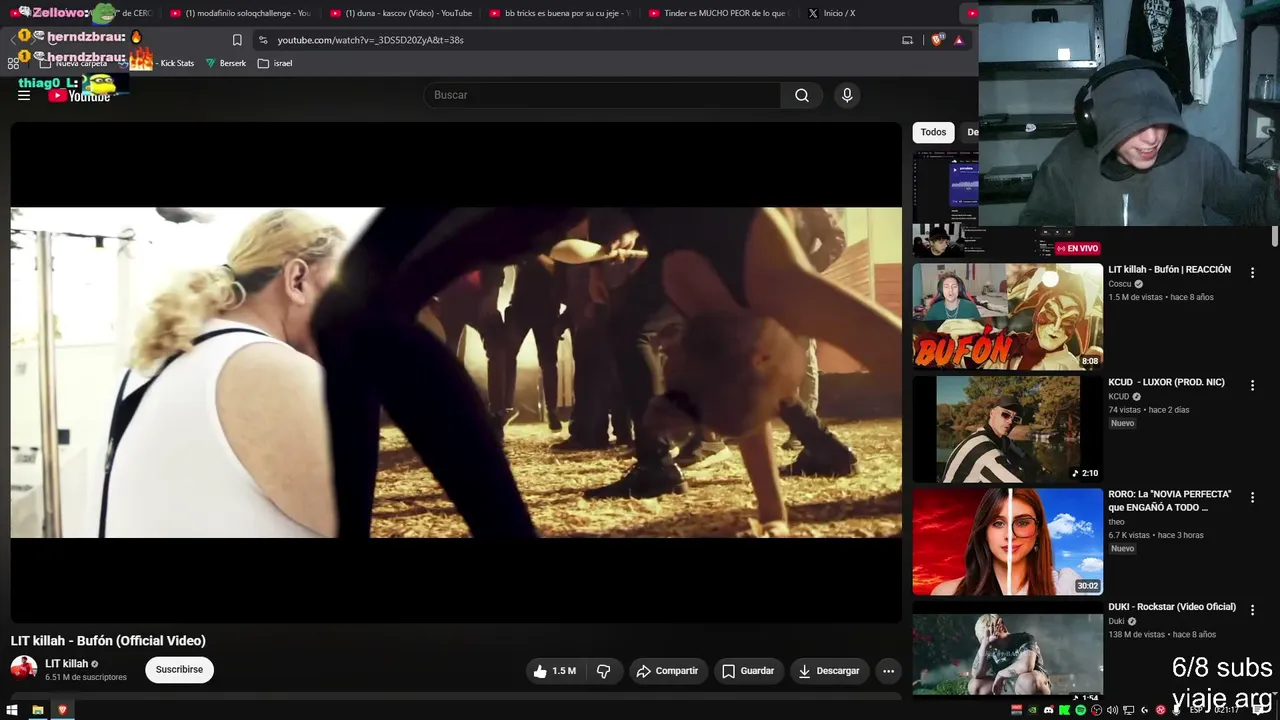Viewport: 1280px width, 720px height.
Task: Open the cast/screen icon in the address bar
Action: point(908,40)
